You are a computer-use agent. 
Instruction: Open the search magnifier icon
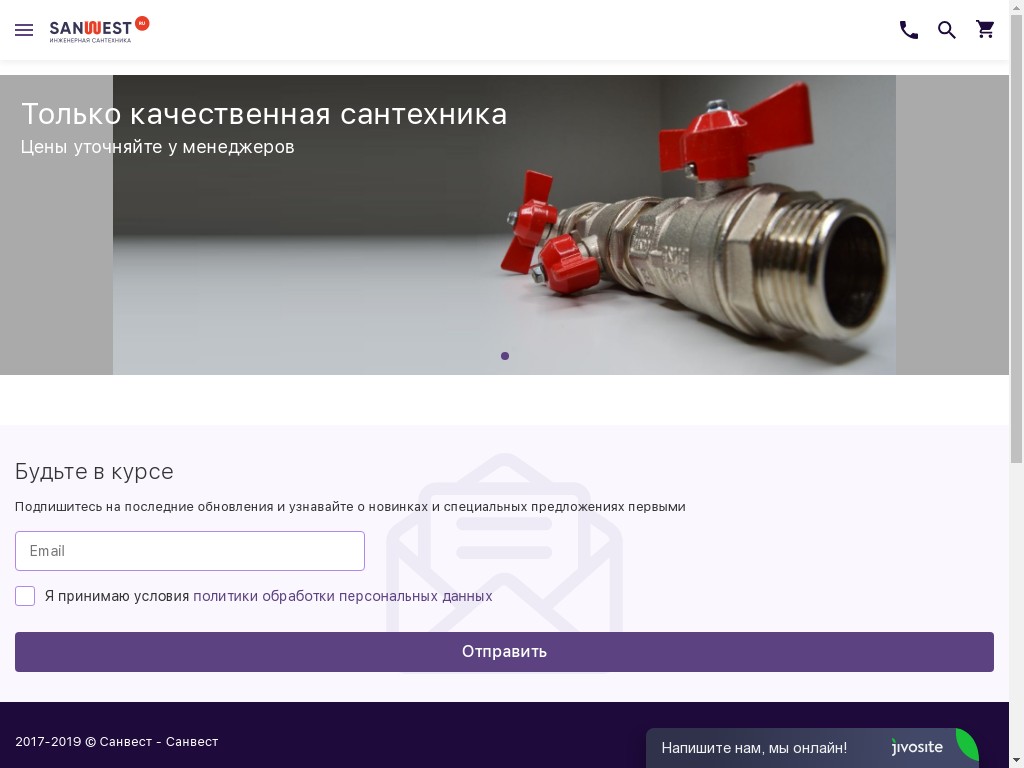(947, 30)
